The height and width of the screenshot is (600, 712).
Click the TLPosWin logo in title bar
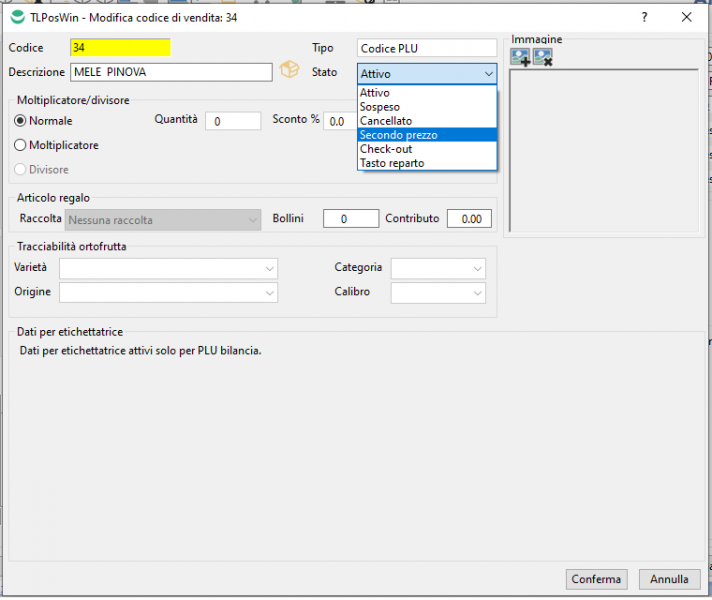click(17, 17)
